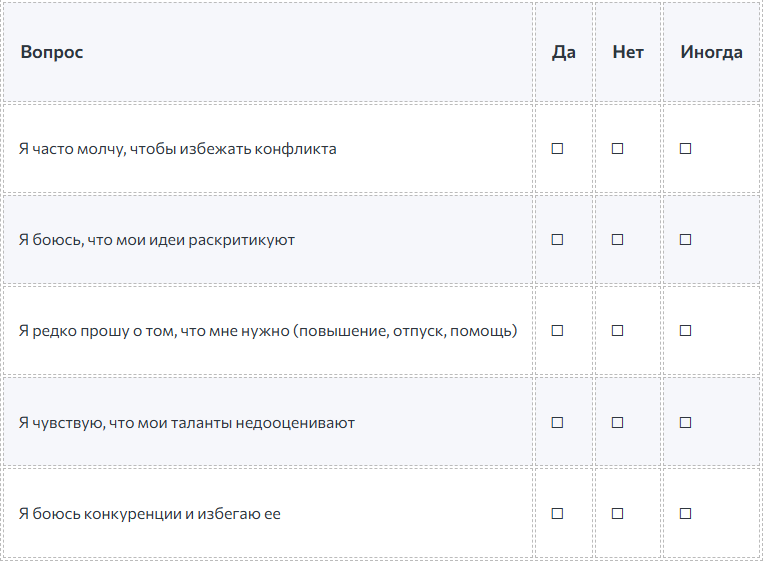This screenshot has height=563, width=766.
Task: Select 'Да' for 'таланты недооценивают' row
Action: [x=558, y=423]
